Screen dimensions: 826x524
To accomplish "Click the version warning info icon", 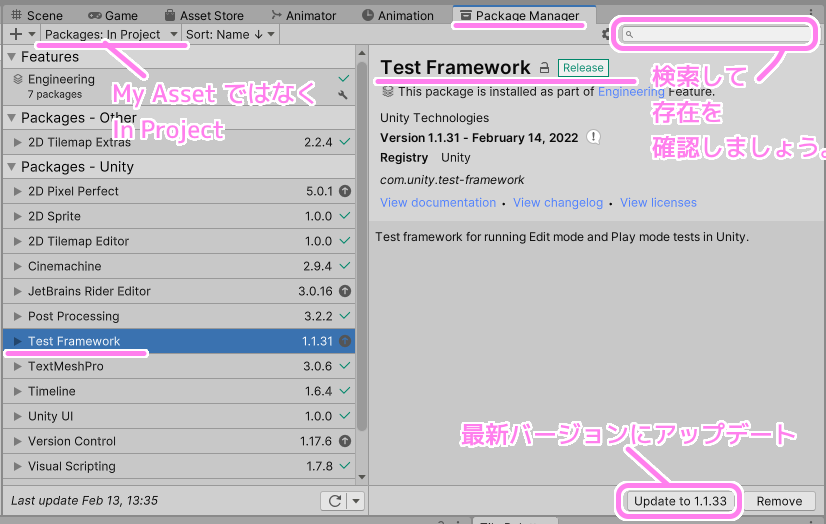I will coord(594,137).
